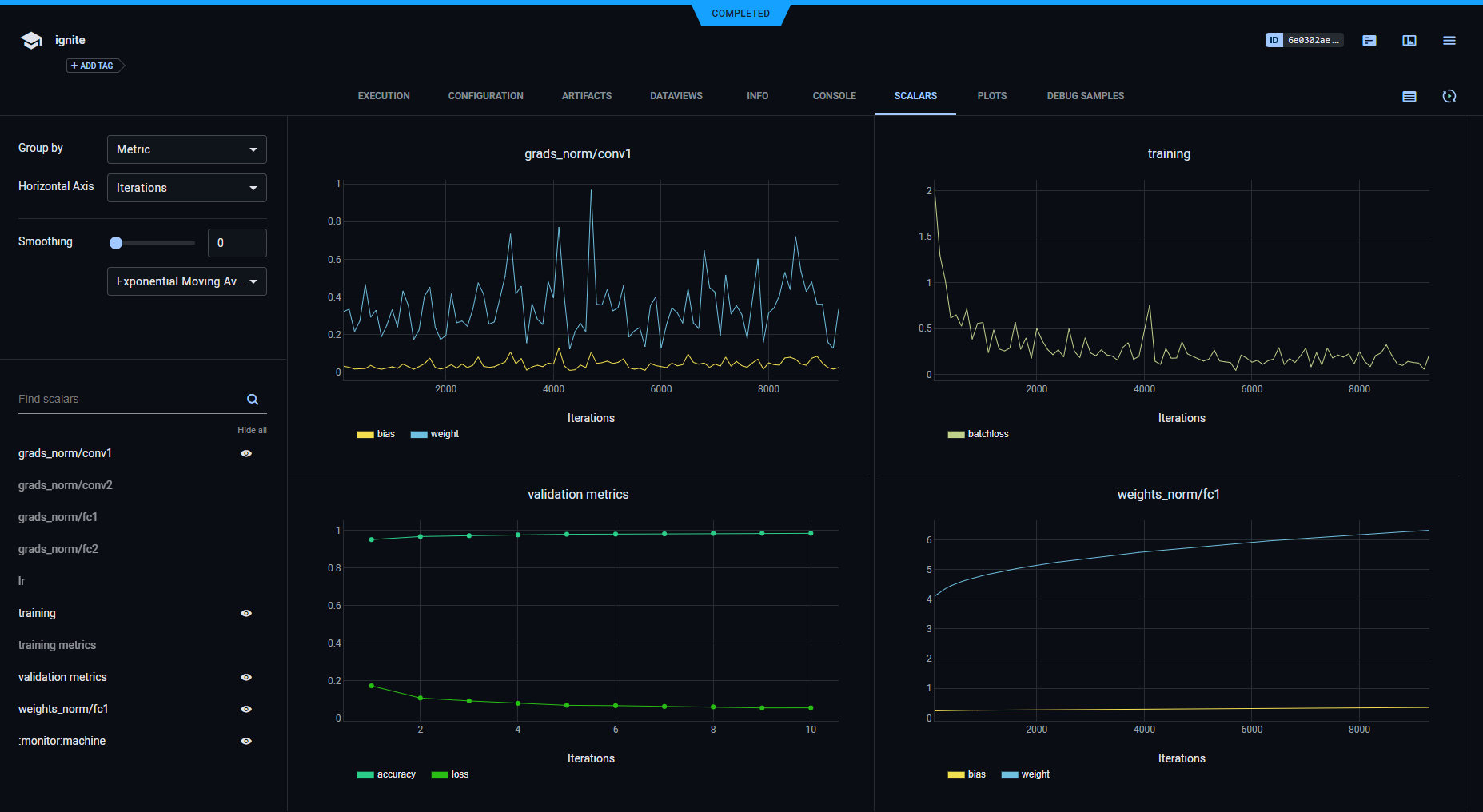Click the Hide all link
Screen dimensions: 1483x812
[x=252, y=430]
